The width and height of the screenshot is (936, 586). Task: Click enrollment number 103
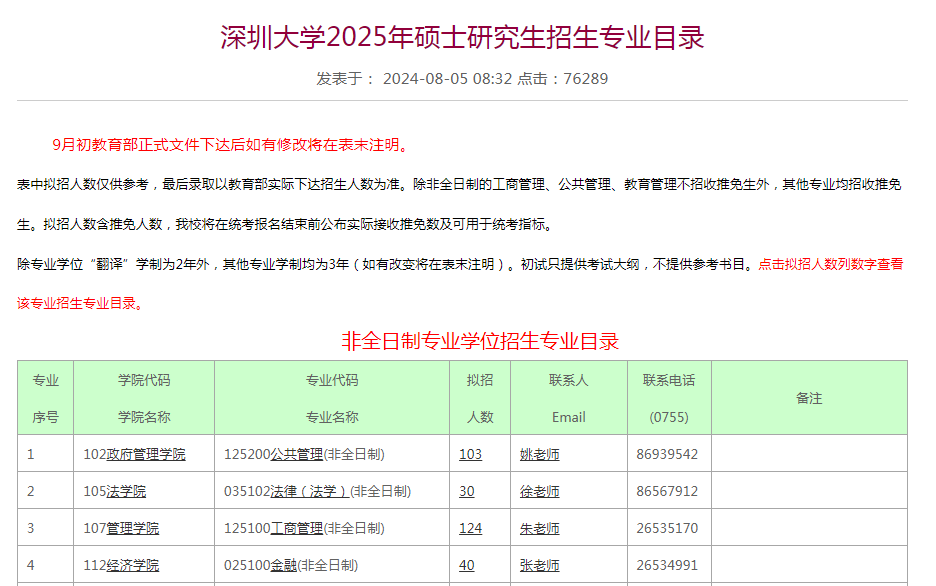pyautogui.click(x=470, y=454)
